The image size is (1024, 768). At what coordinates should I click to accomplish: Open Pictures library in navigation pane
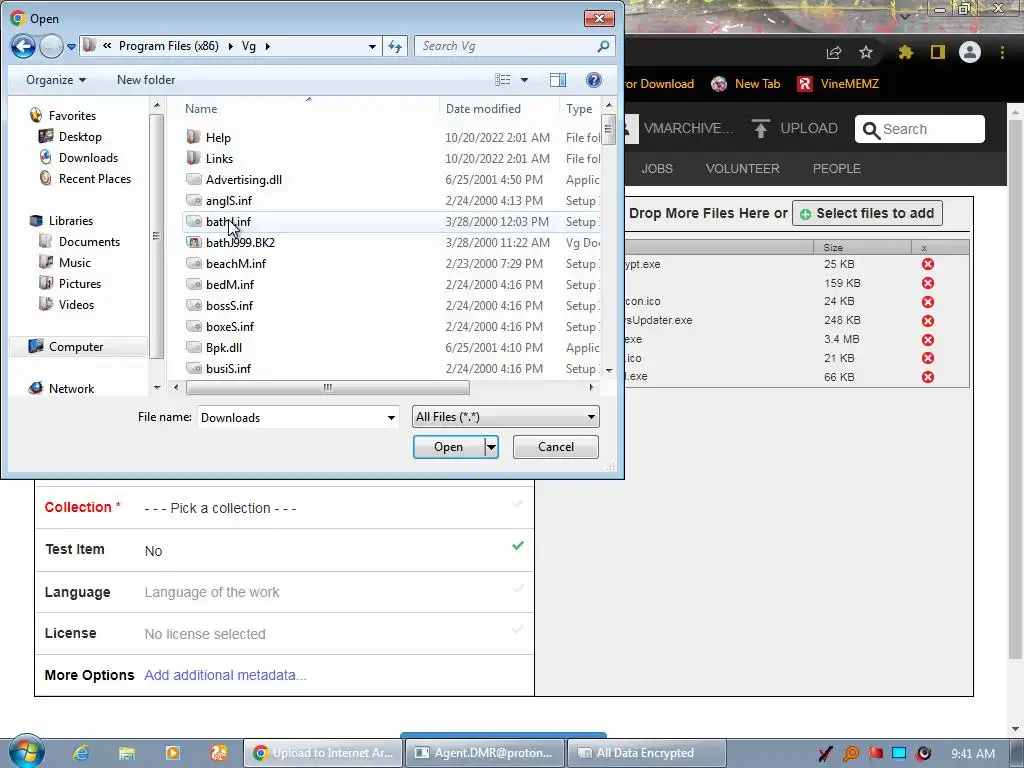click(x=80, y=283)
